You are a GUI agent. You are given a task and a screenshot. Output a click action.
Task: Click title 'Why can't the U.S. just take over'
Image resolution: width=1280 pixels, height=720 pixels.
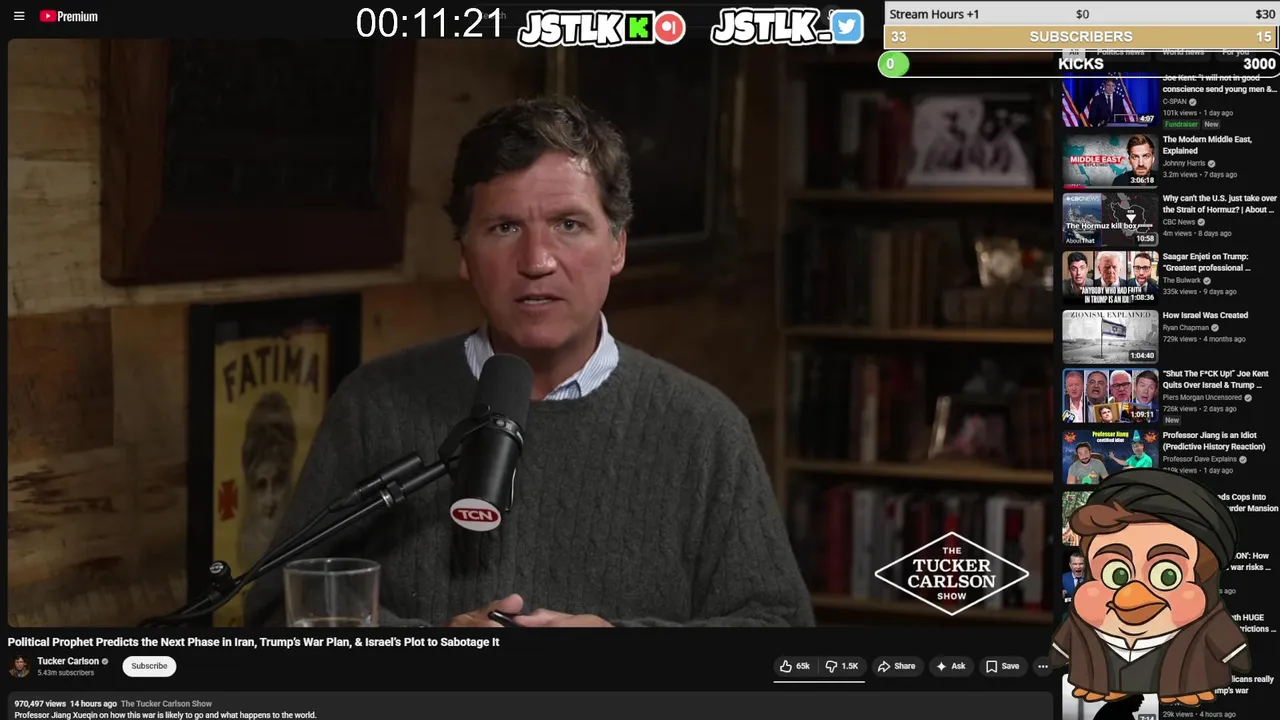(1219, 204)
